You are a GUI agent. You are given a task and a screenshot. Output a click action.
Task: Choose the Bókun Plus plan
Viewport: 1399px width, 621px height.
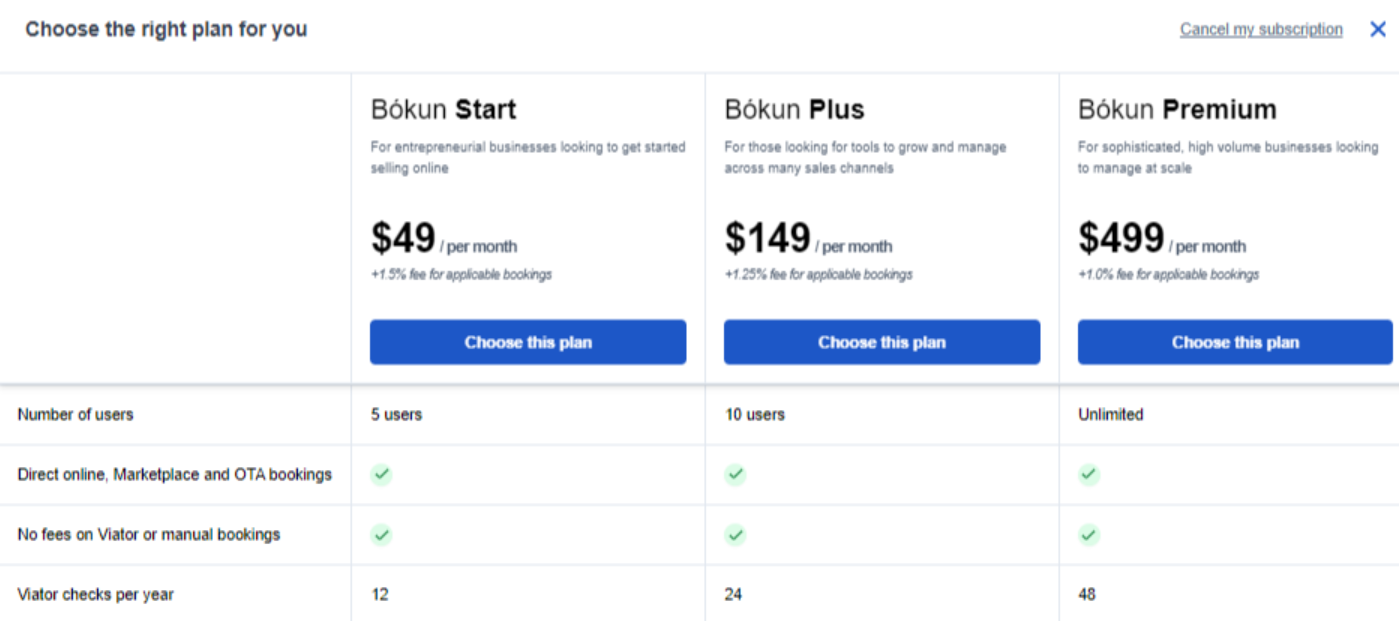click(882, 342)
